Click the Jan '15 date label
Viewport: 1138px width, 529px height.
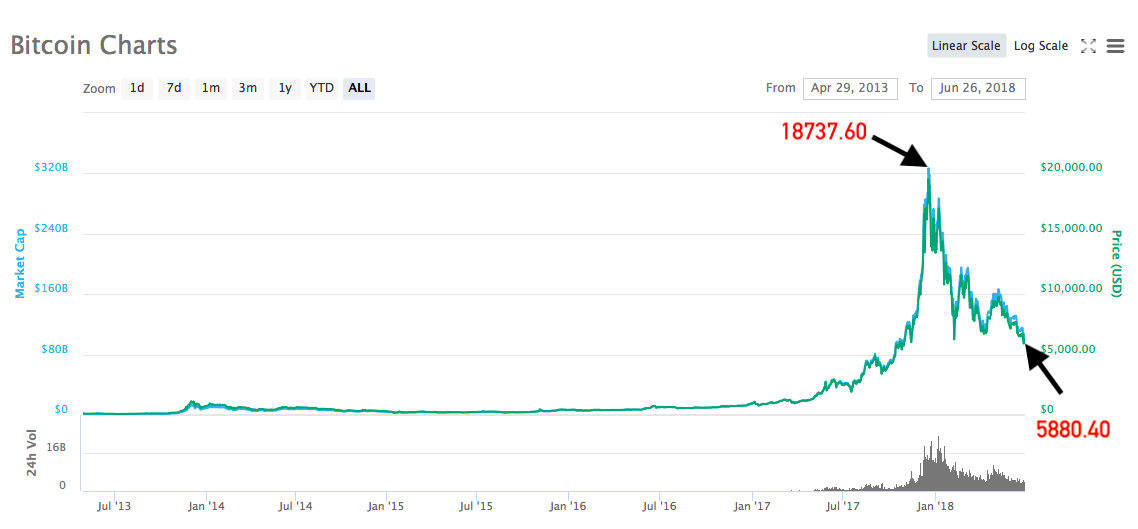[387, 505]
